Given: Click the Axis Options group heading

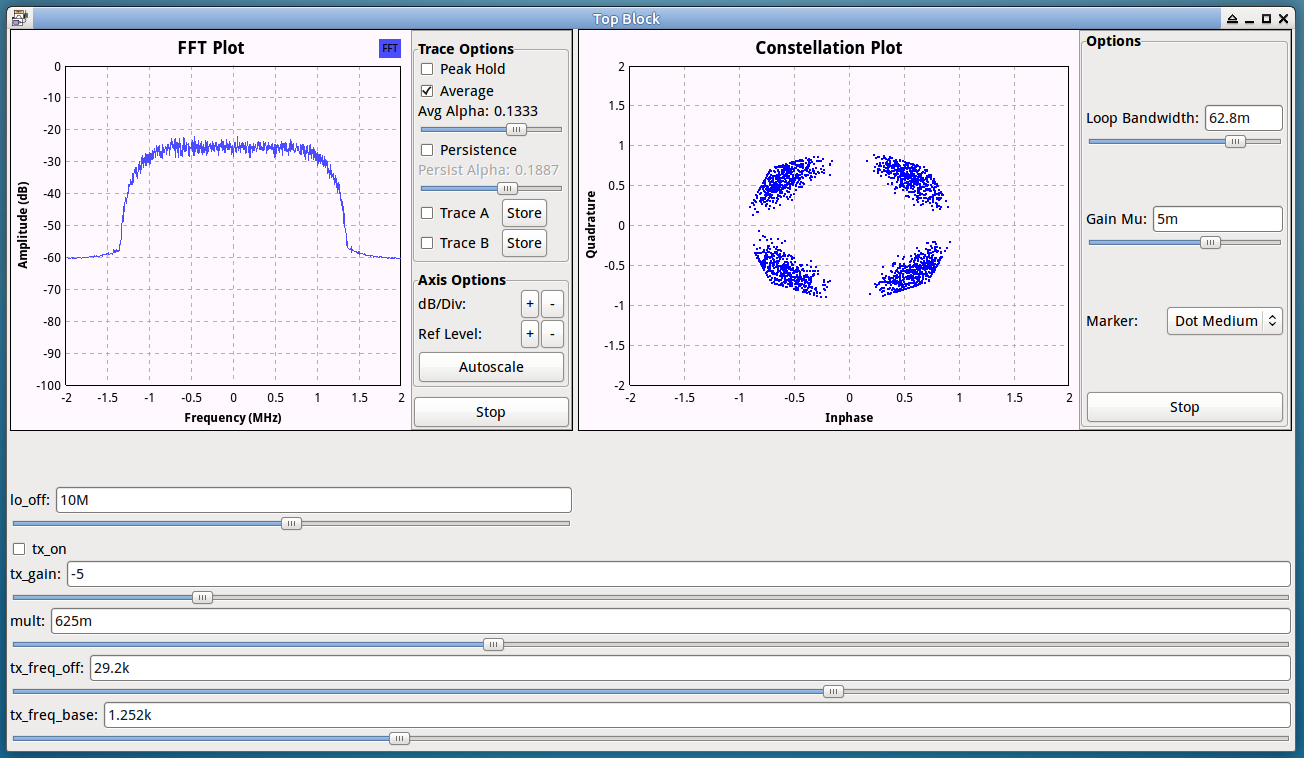Looking at the screenshot, I should click(x=462, y=280).
